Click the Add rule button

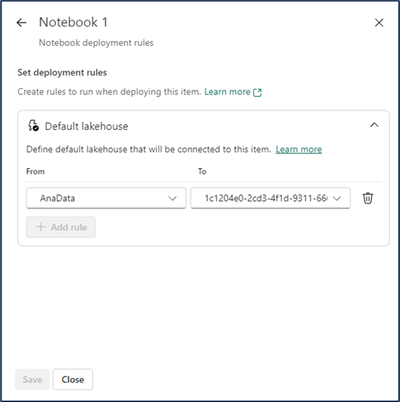[x=61, y=227]
